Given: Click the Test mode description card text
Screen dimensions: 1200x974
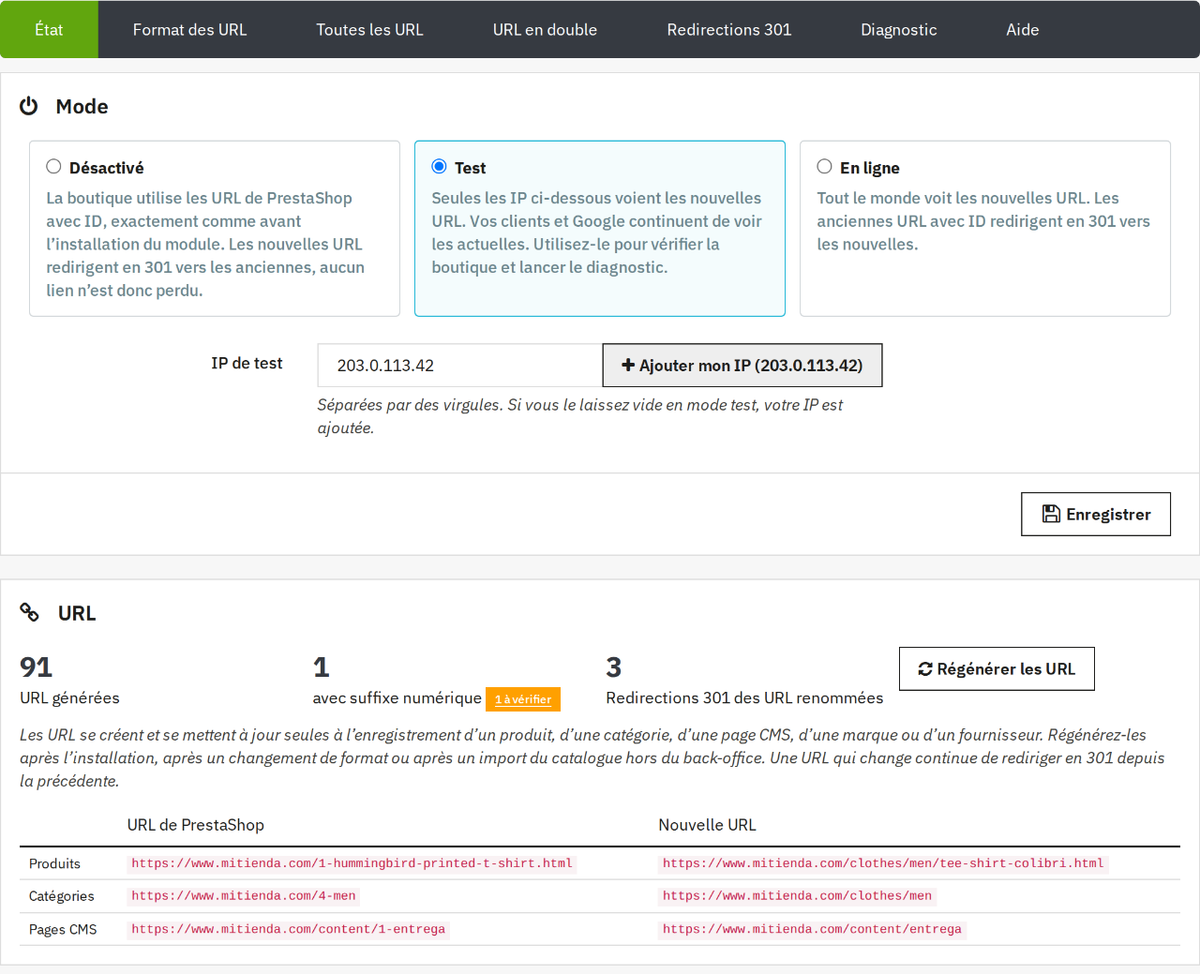Looking at the screenshot, I should (597, 233).
